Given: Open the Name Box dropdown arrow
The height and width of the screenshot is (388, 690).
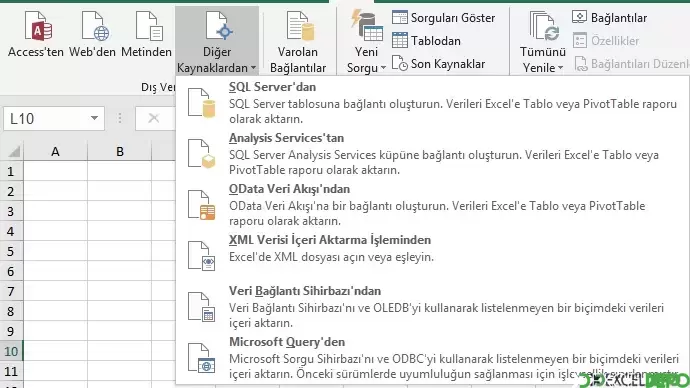Looking at the screenshot, I should [94, 118].
